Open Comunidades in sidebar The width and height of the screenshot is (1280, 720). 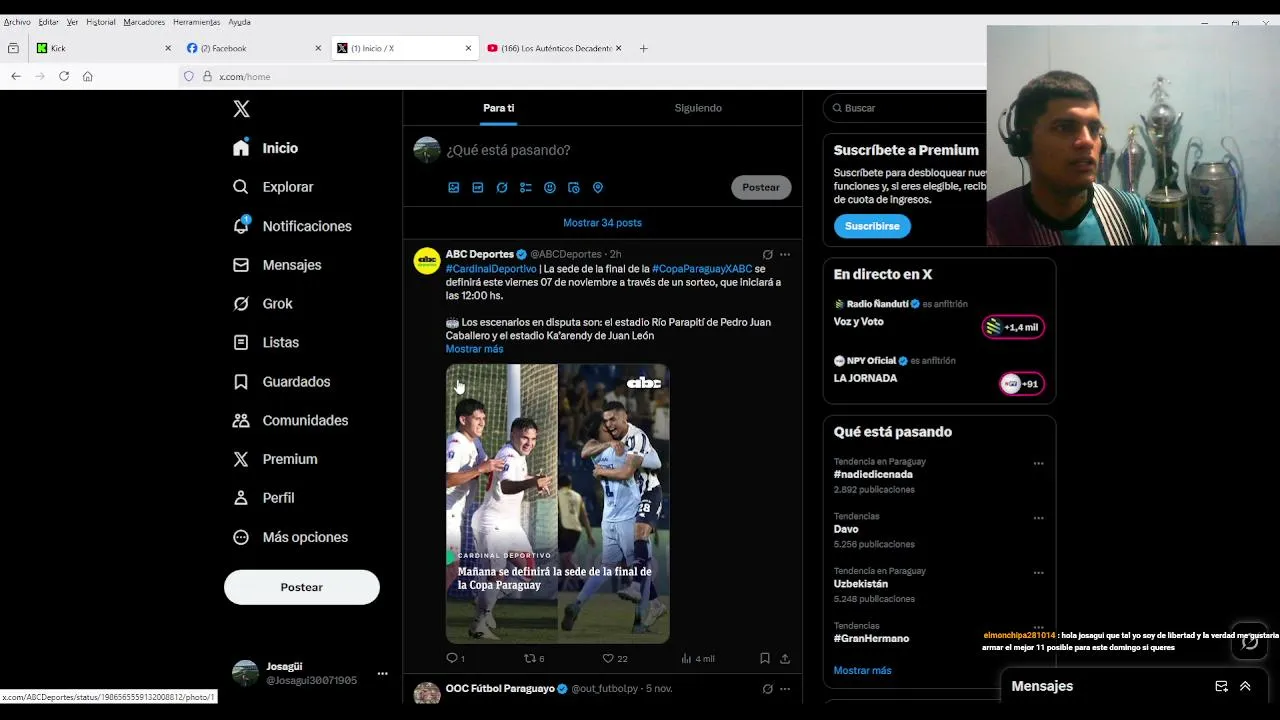click(x=290, y=420)
